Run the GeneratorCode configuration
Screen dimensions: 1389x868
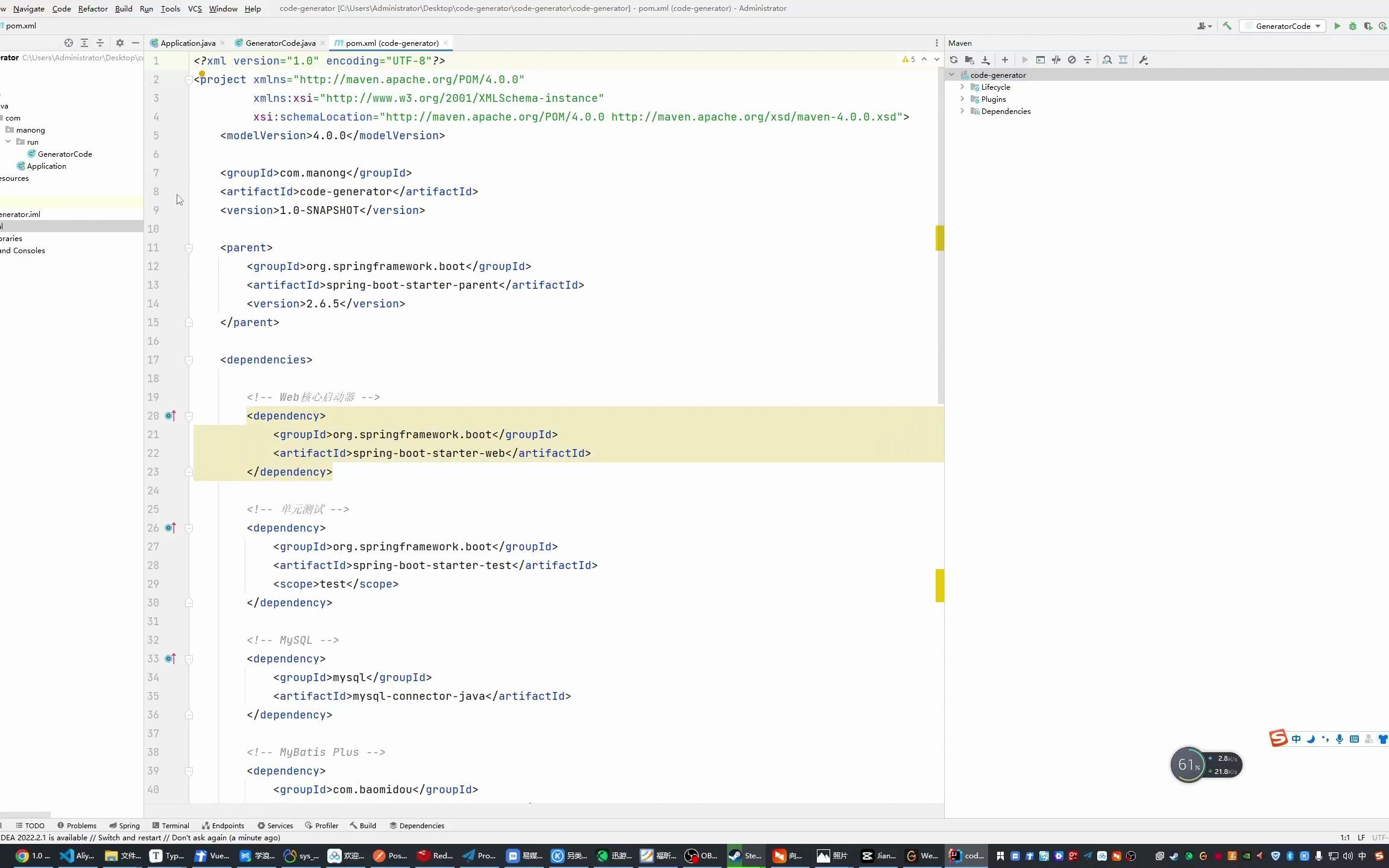[1337, 26]
